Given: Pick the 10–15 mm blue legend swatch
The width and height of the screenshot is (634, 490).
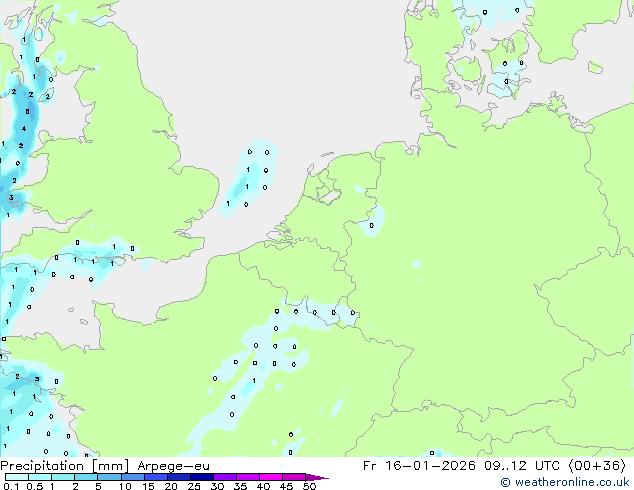Looking at the screenshot, I should click(x=132, y=477).
